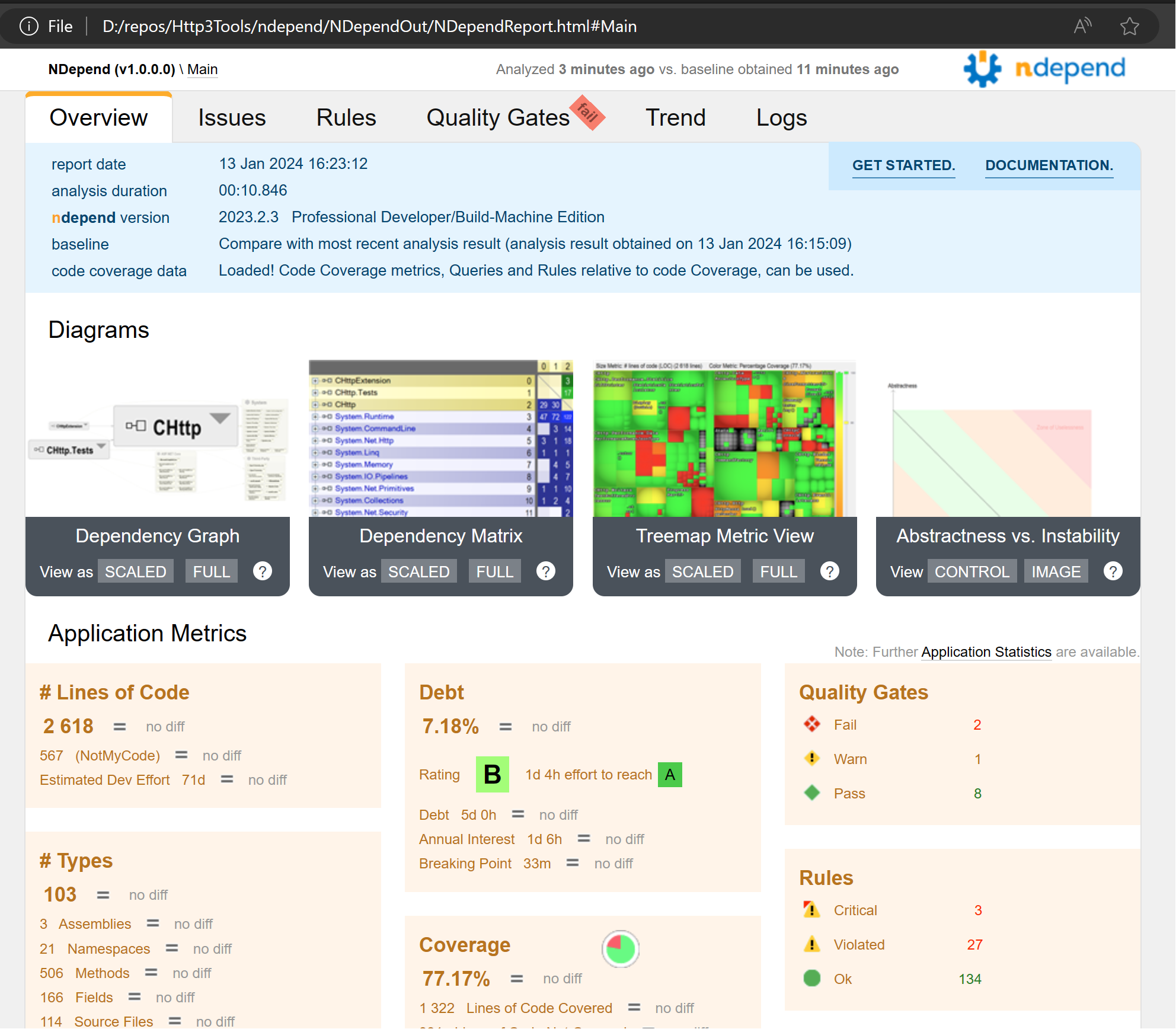This screenshot has height=1029, width=1176.
Task: Click the GET STARTED link
Action: point(903,165)
